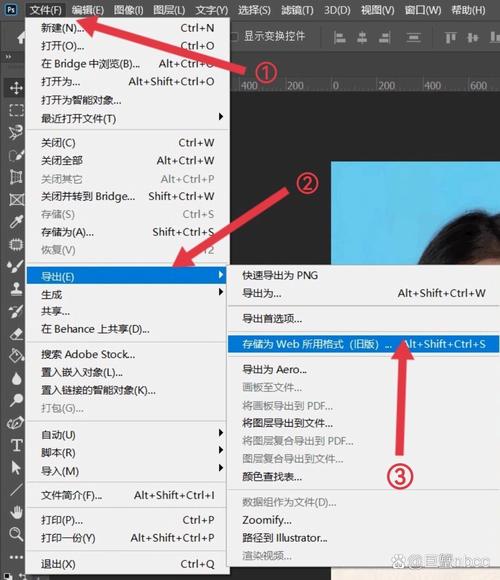Open the 滤镜(T) menu
The width and height of the screenshot is (500, 580).
pos(297,10)
